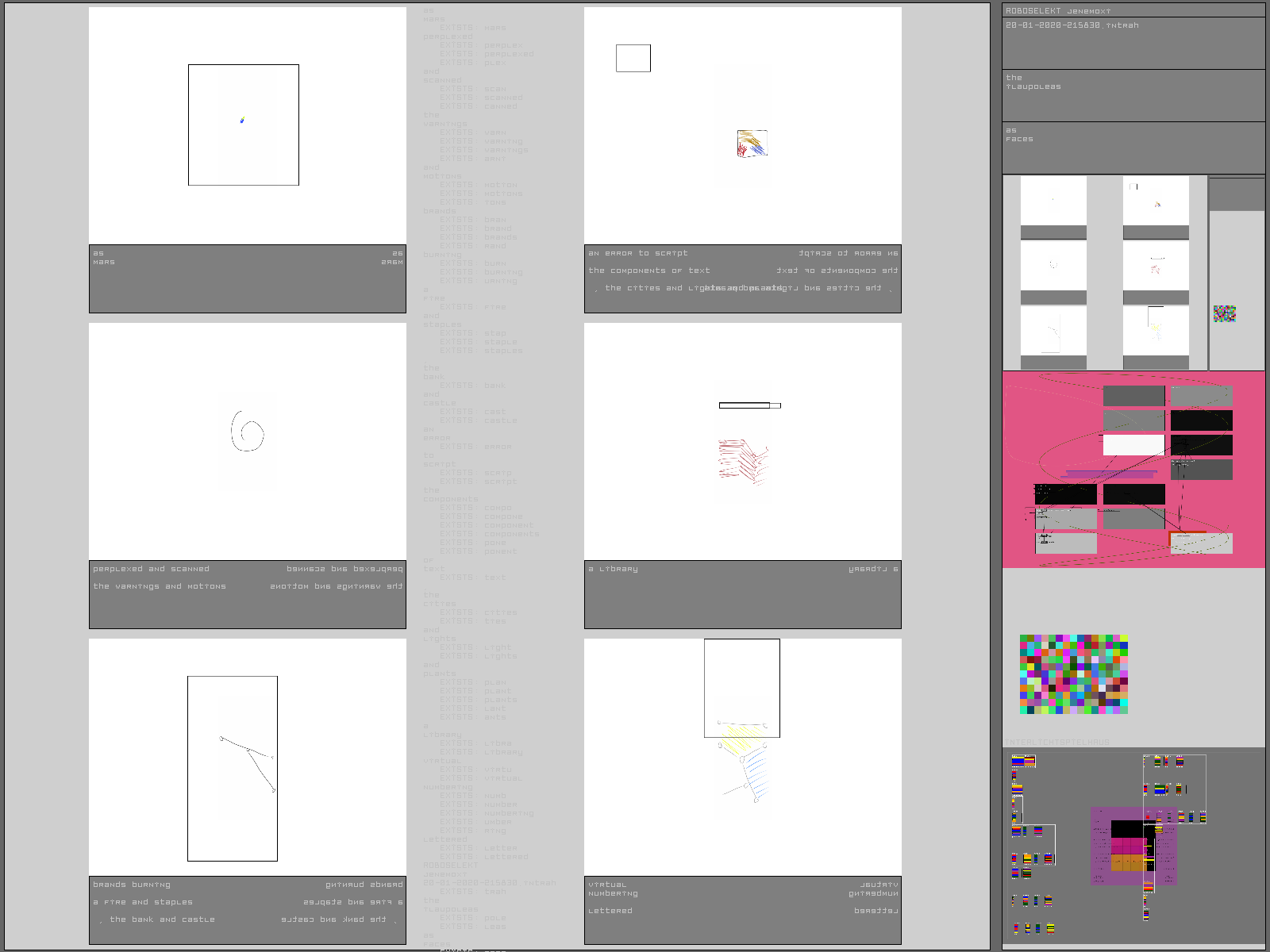Click the large multicolored mosaic grid

coord(1074,674)
